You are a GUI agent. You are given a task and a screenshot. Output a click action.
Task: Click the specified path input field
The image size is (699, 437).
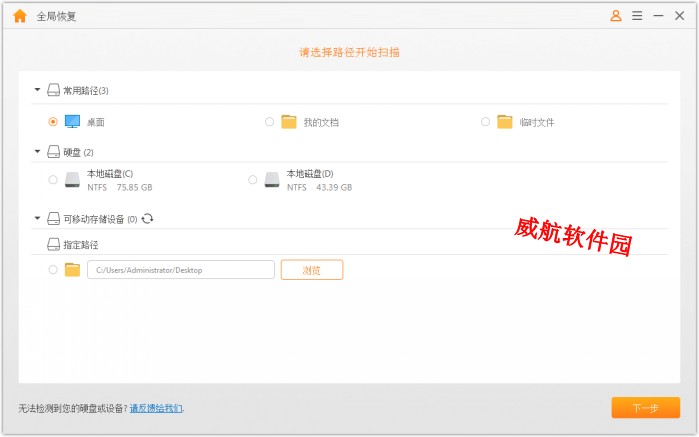coord(180,270)
